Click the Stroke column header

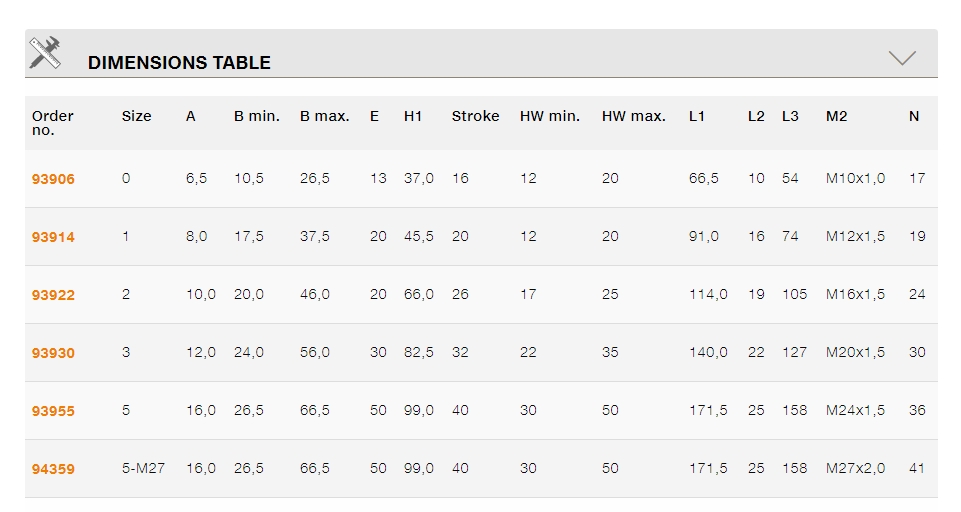point(475,116)
